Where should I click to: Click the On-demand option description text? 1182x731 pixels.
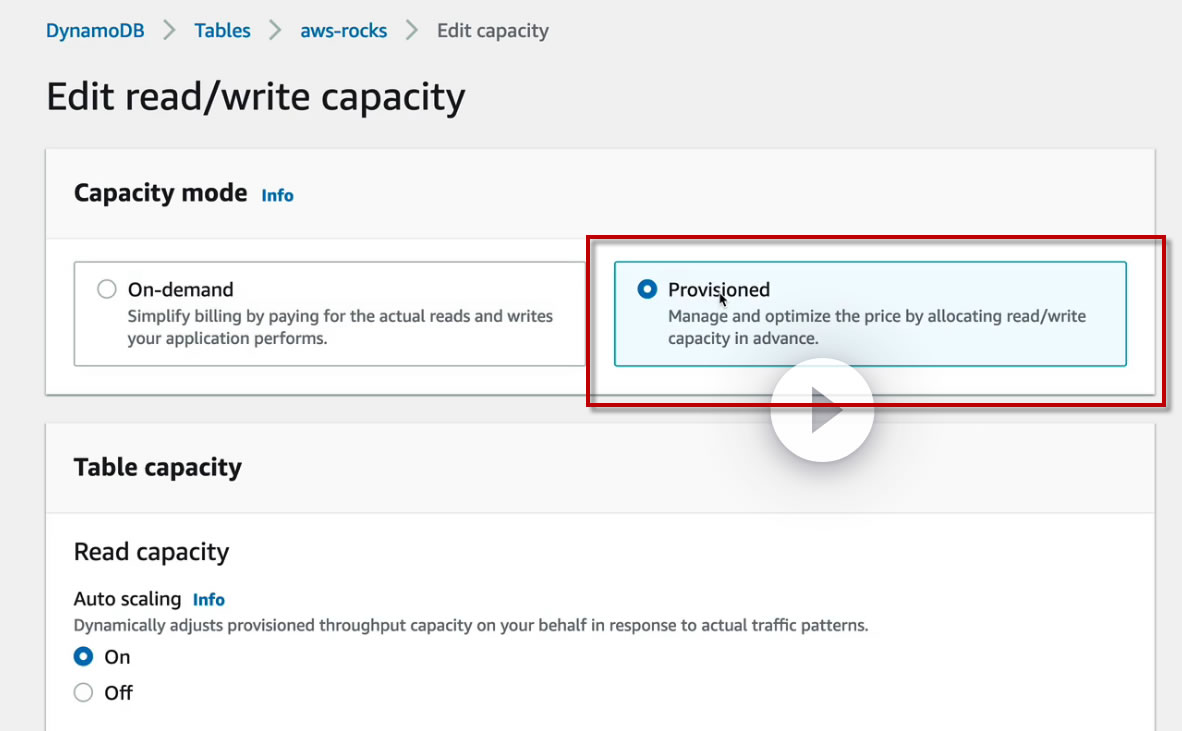(340, 327)
